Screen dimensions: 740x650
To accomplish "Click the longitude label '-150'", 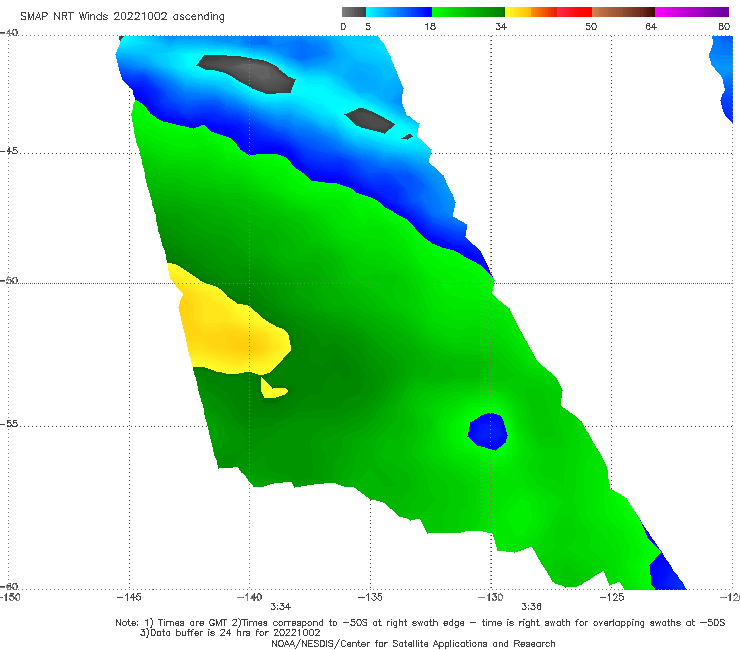I will (10, 597).
